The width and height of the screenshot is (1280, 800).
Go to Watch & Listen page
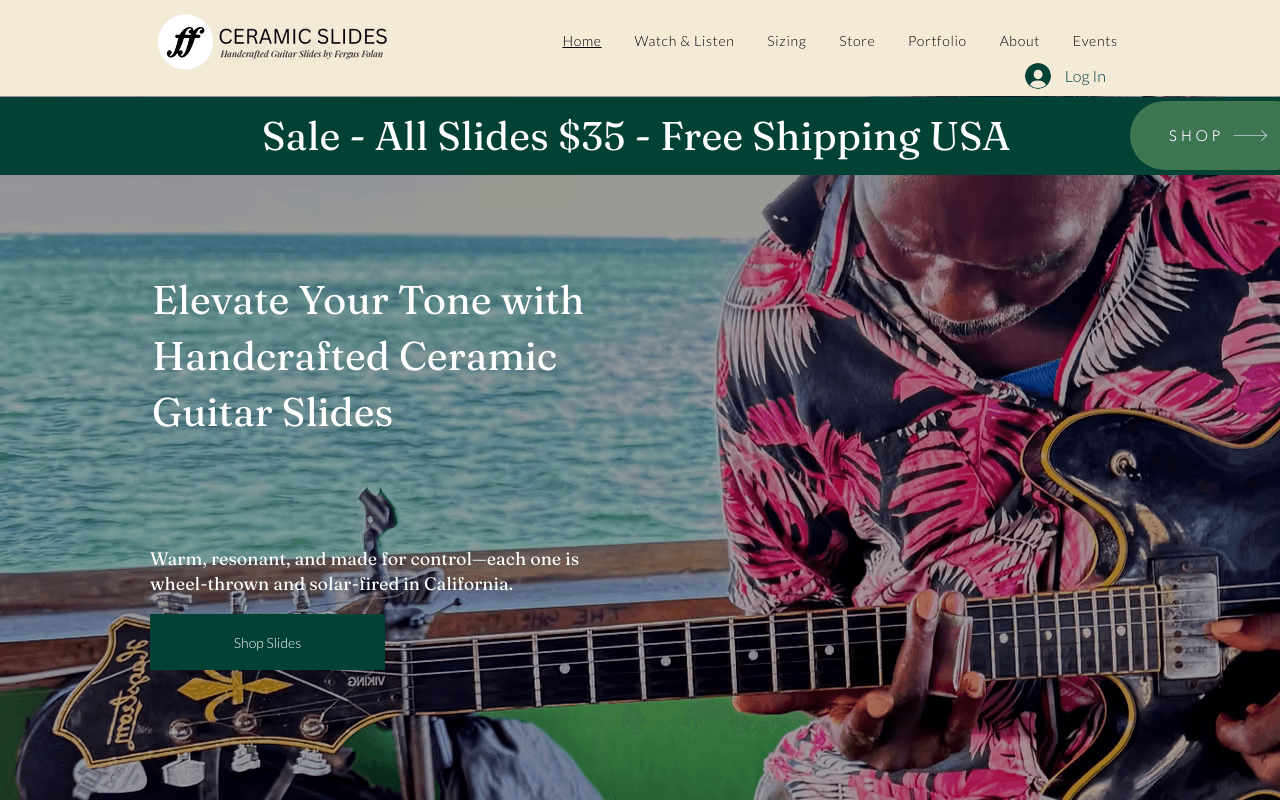pyautogui.click(x=684, y=41)
